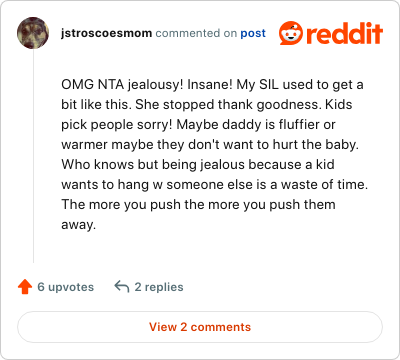Click the line "pick people sorry! Maybe daddy"
This screenshot has height=360, width=400.
click(198, 125)
